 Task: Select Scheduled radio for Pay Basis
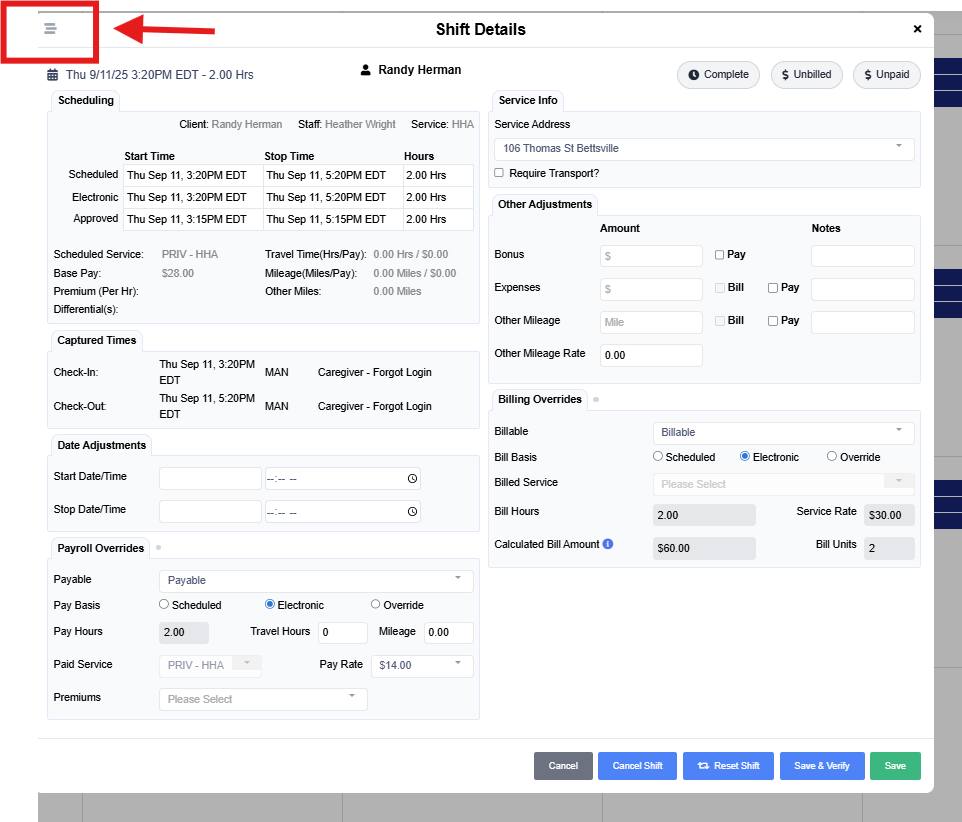point(164,605)
